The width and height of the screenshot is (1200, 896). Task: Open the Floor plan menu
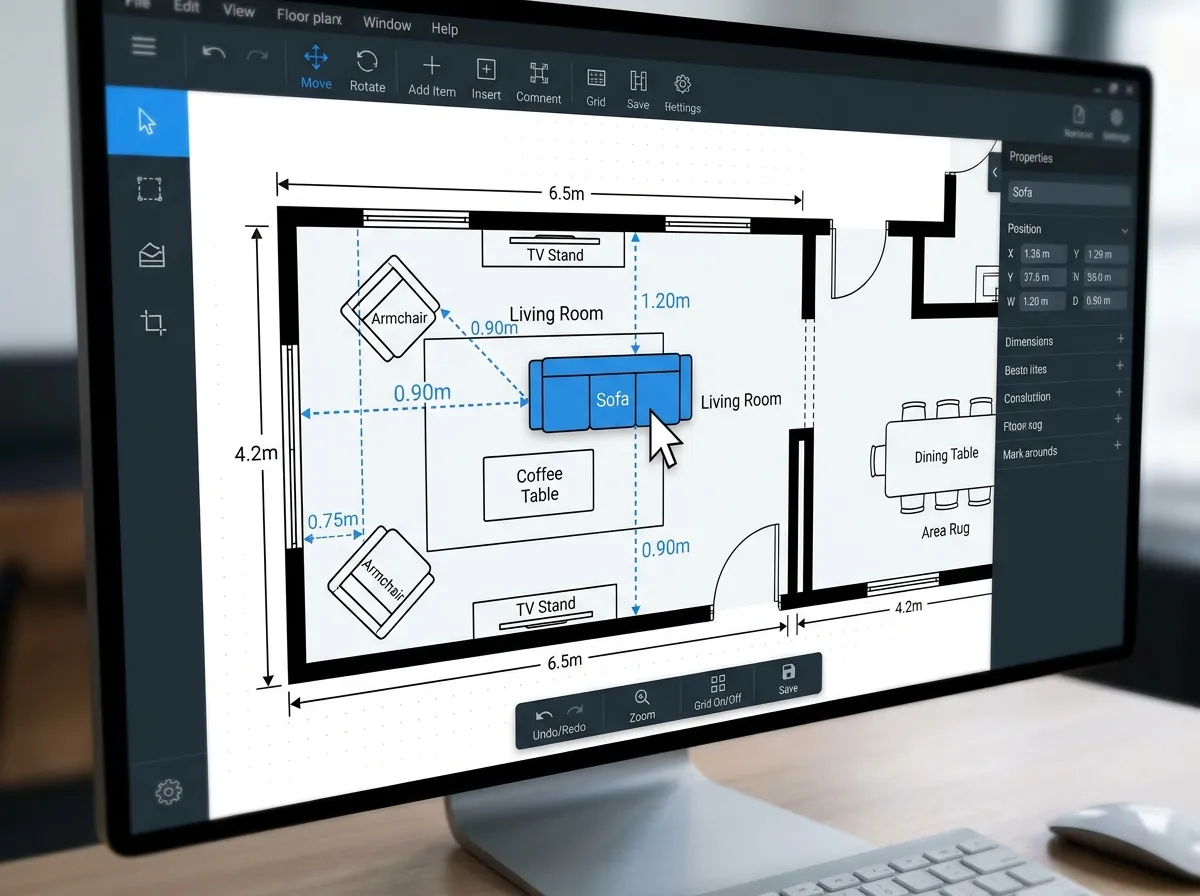click(309, 17)
